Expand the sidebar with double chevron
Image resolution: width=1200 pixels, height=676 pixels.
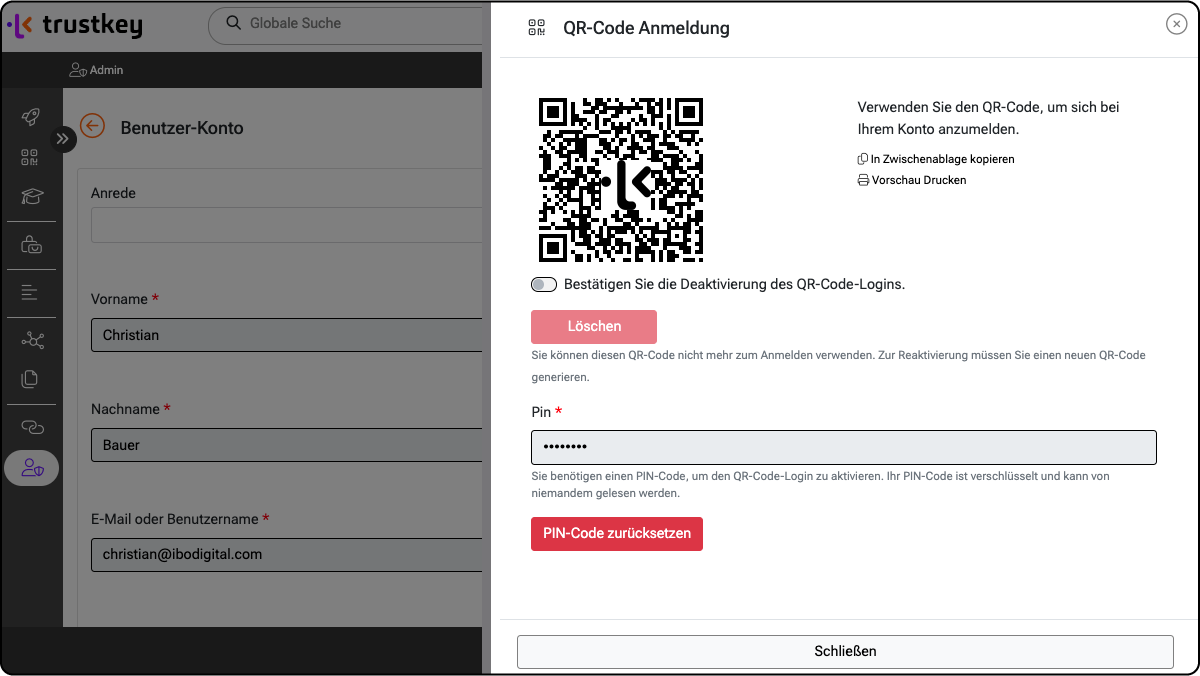pyautogui.click(x=63, y=139)
